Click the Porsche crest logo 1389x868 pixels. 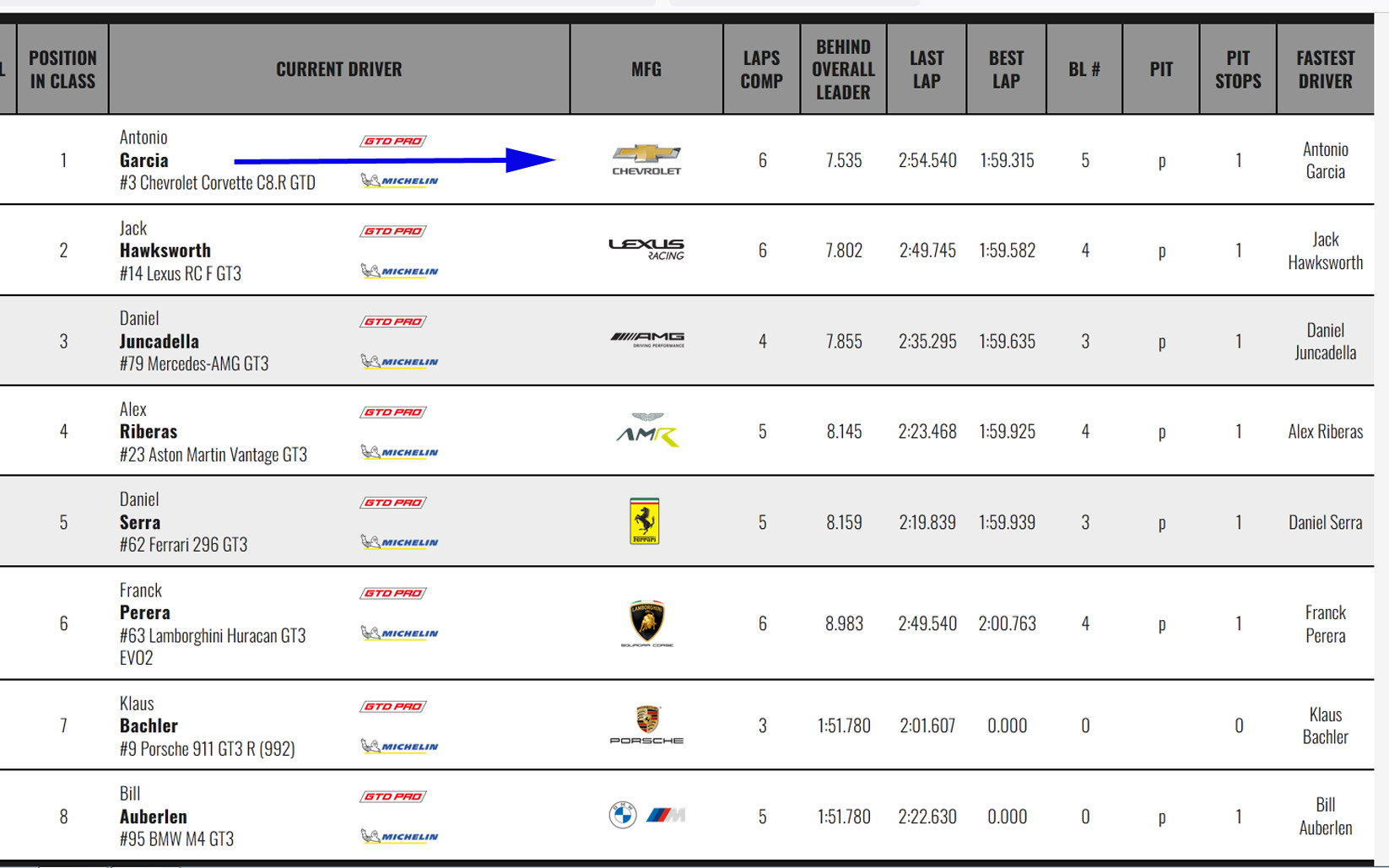pos(646,725)
